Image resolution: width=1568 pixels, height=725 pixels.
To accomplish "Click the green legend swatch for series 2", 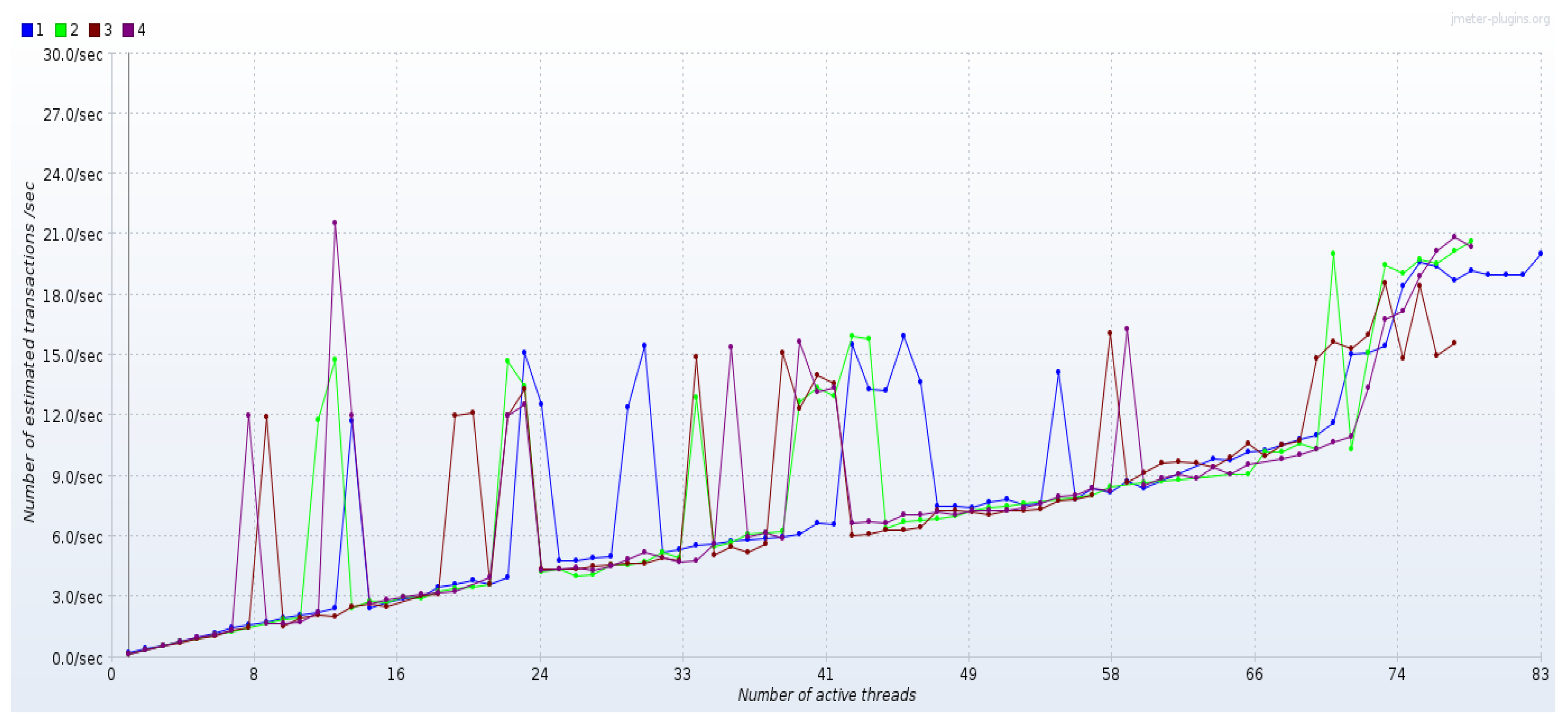I will (x=61, y=30).
